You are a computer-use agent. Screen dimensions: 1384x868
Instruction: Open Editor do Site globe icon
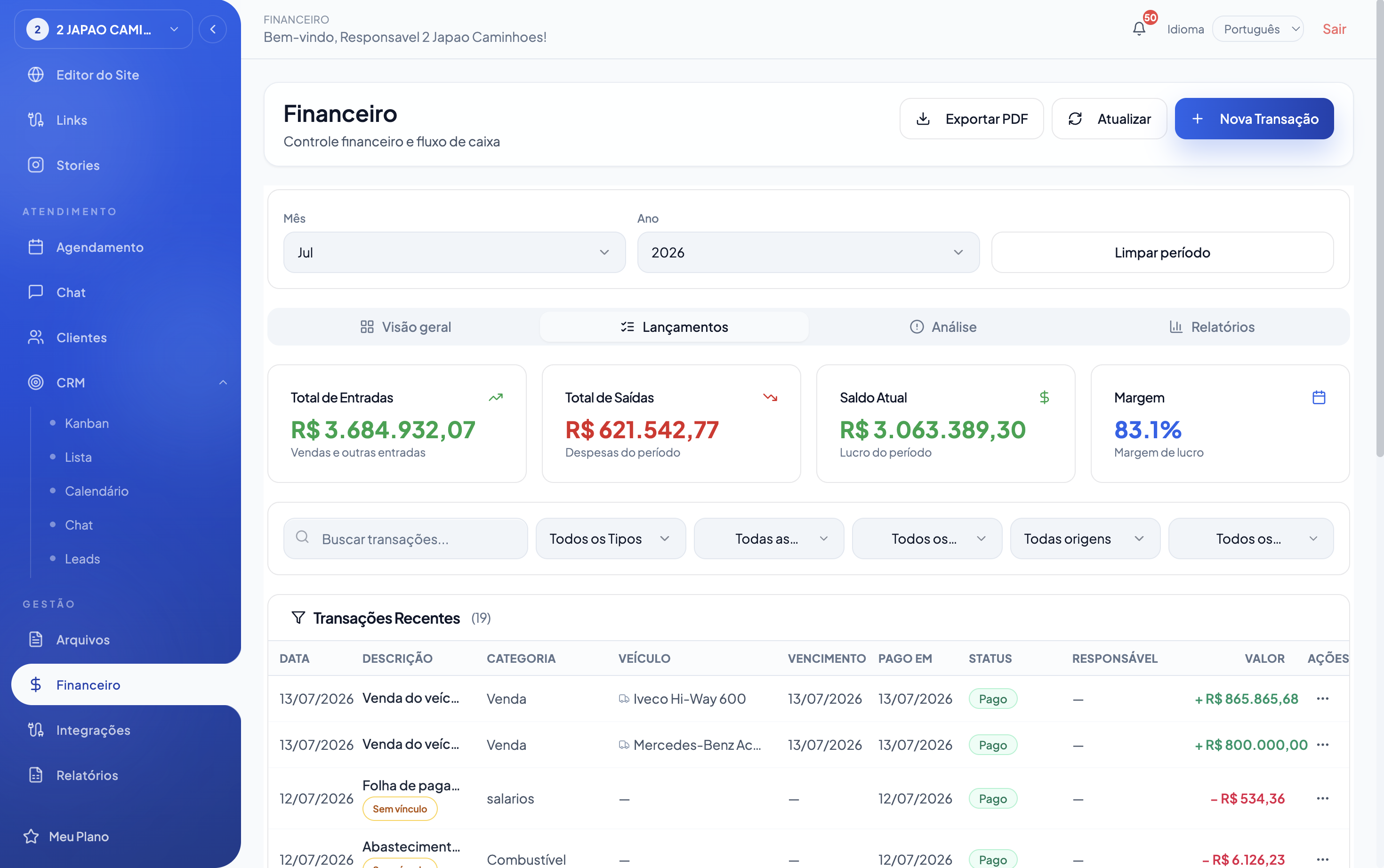[36, 75]
